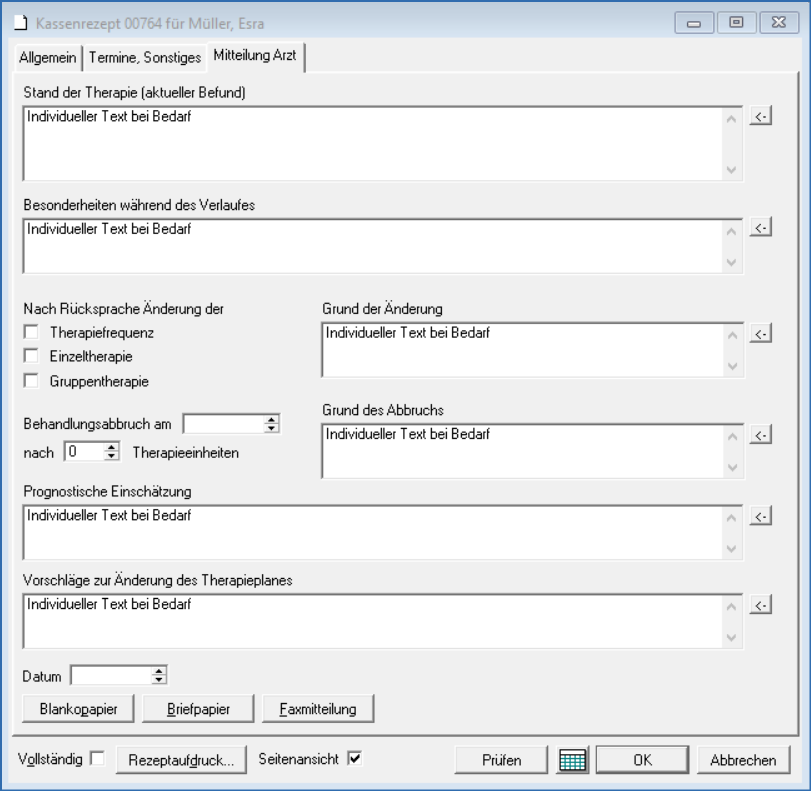Click arrow button beside Prognostische Einschätzung field
The image size is (811, 791).
(761, 517)
